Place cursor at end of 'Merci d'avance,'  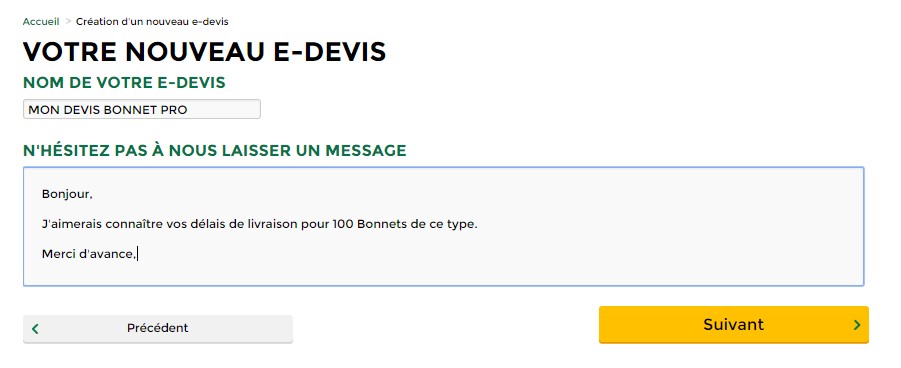click(x=137, y=254)
